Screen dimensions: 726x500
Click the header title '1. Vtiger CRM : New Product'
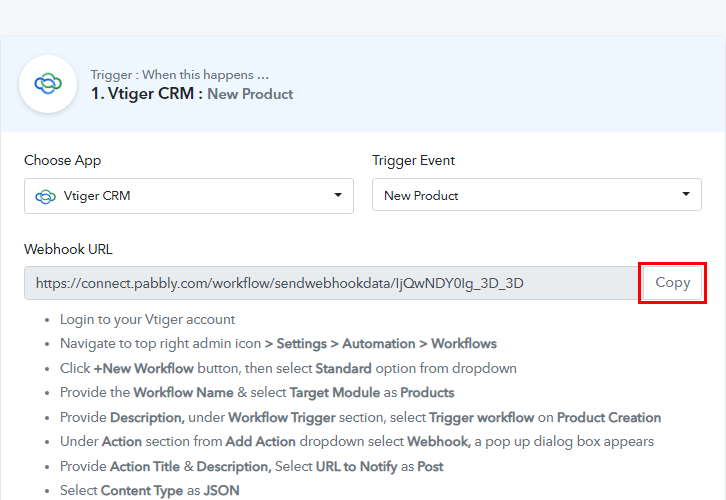pos(192,94)
